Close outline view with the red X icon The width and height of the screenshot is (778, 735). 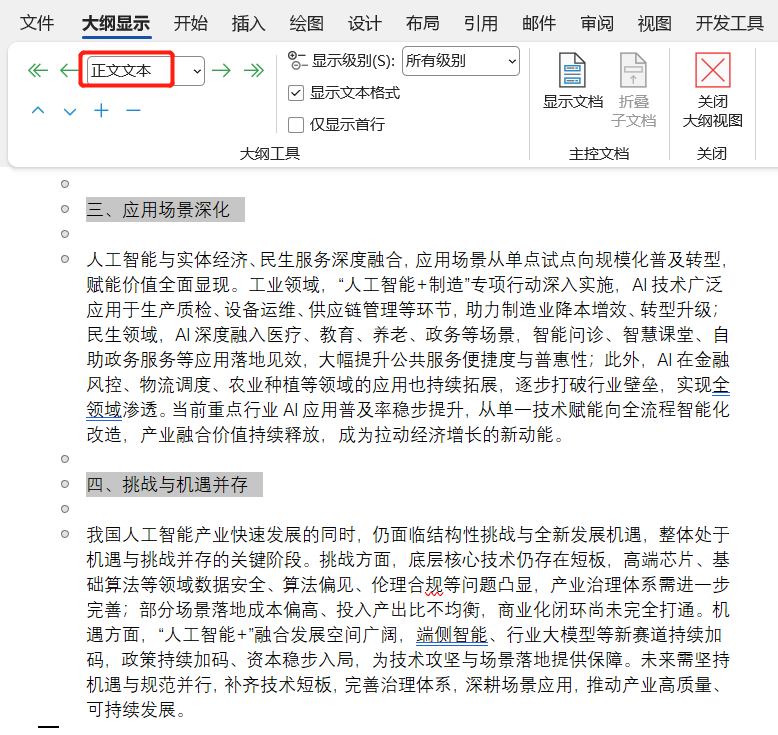tap(713, 70)
